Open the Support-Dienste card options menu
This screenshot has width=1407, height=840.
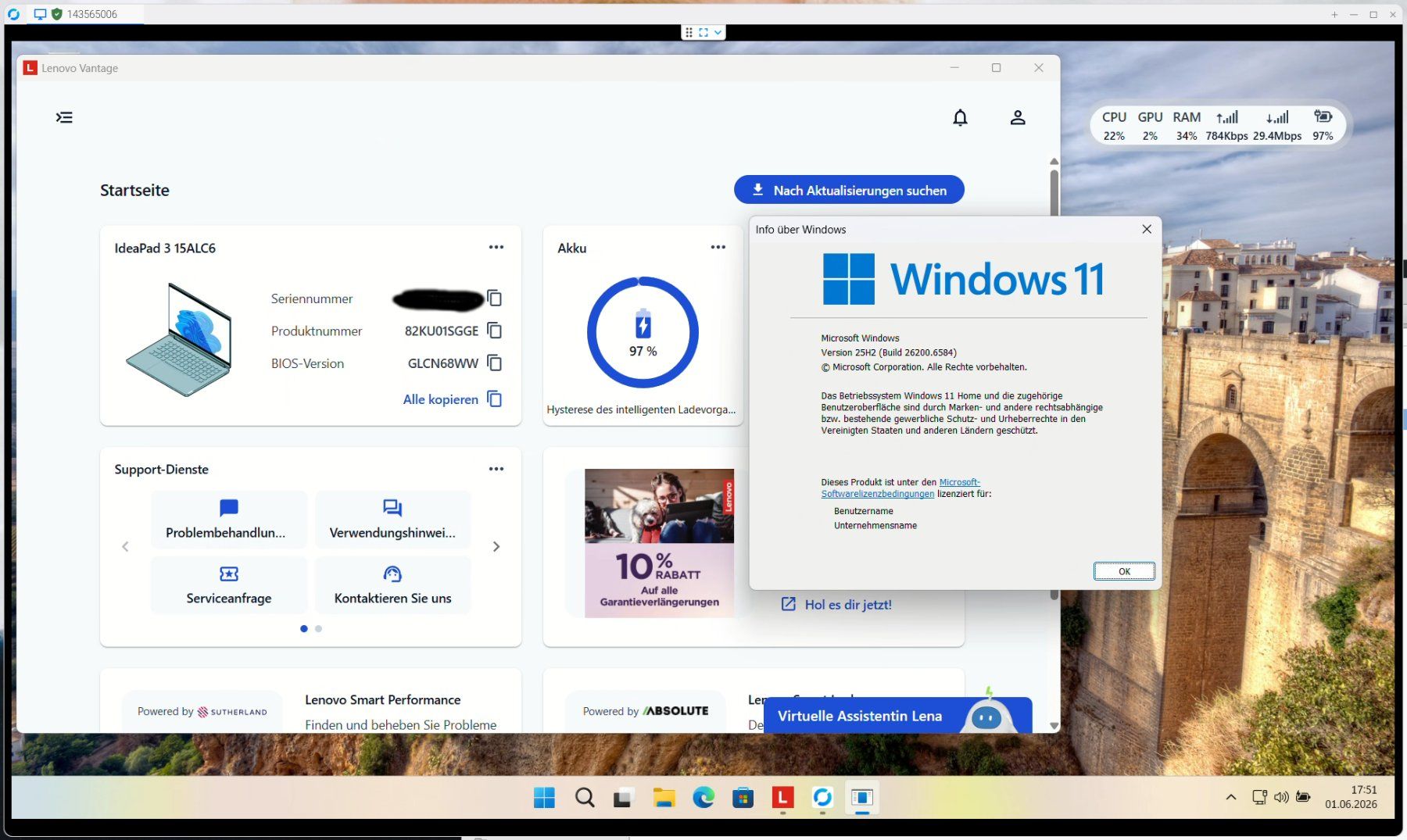coord(496,469)
